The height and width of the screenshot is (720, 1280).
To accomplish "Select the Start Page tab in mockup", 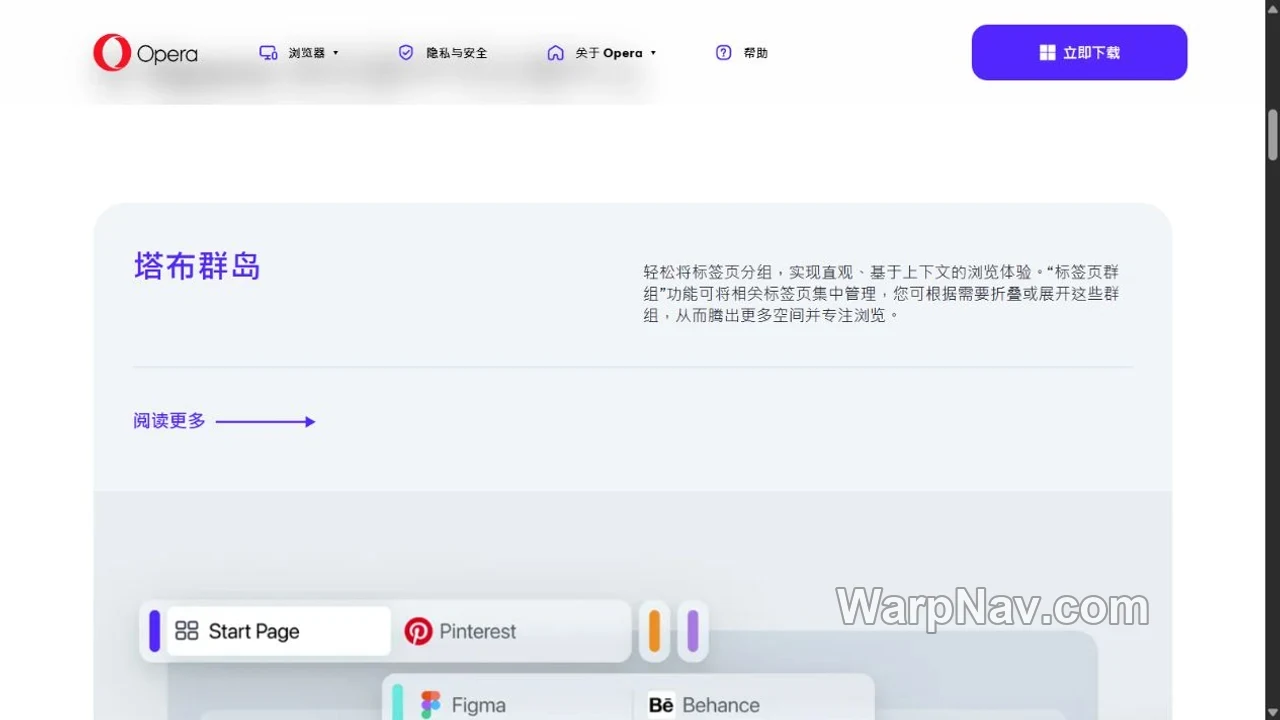I will tap(279, 631).
